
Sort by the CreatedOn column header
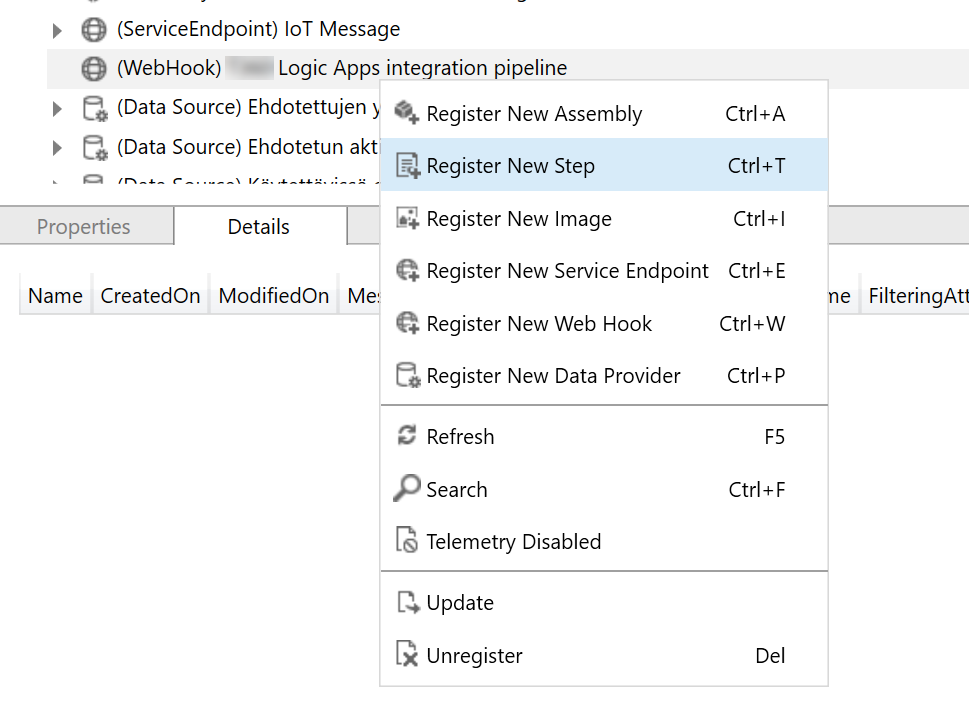pyautogui.click(x=150, y=296)
